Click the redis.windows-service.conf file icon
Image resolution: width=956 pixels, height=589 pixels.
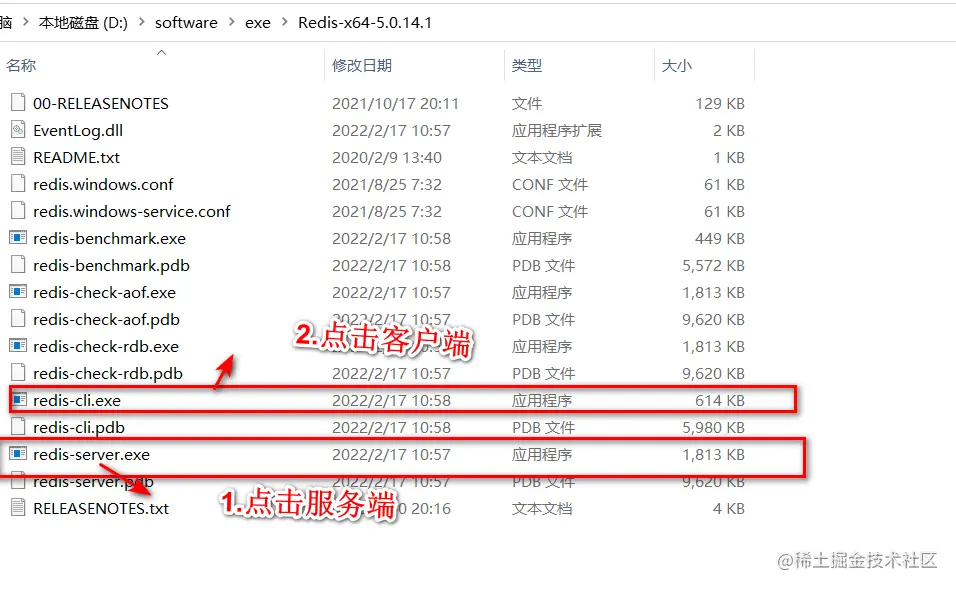click(x=18, y=210)
